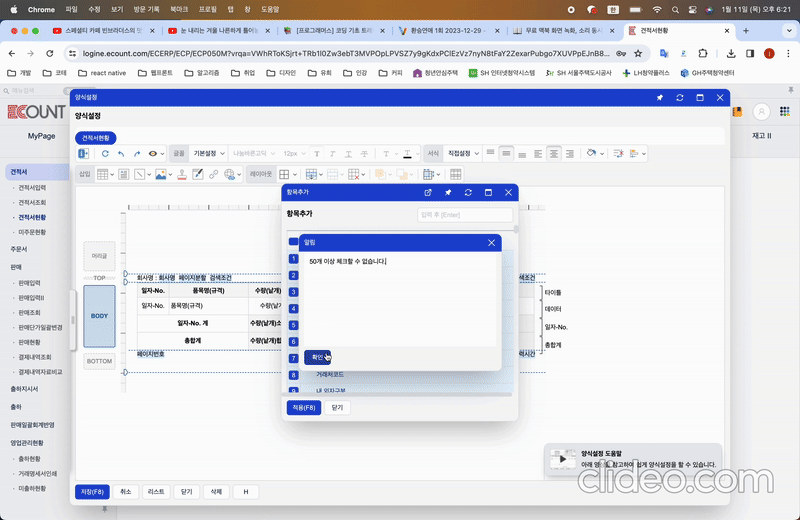Undo the last edit in the editor toolbar
This screenshot has width=800, height=520.
click(121, 154)
